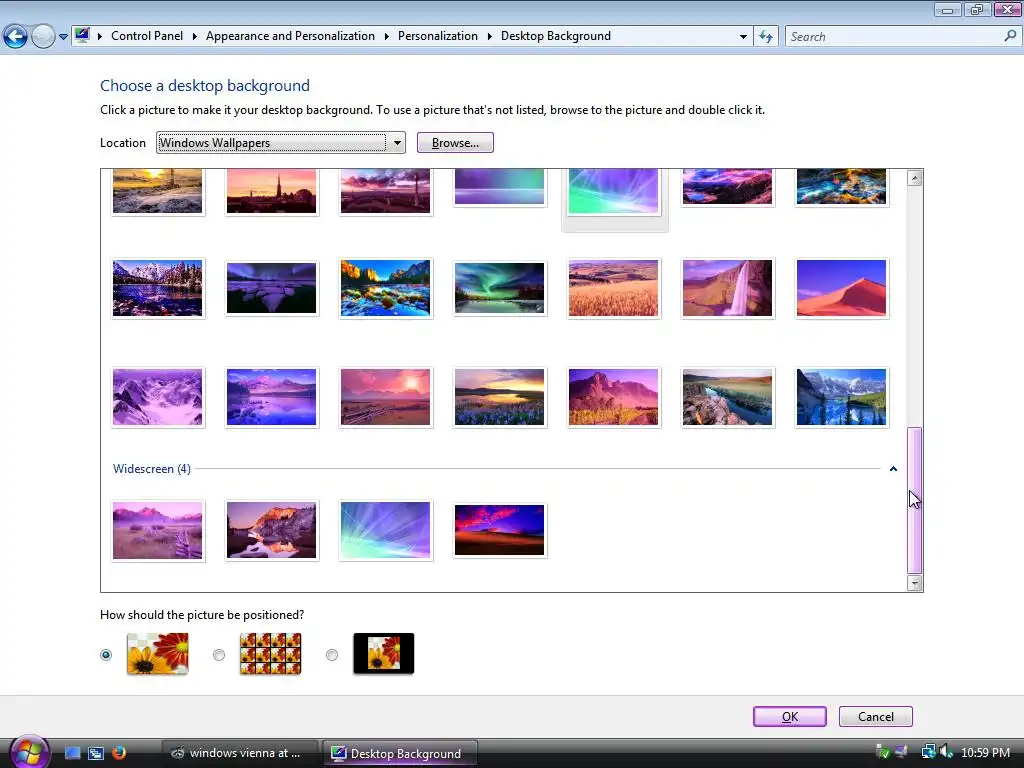Select centered picture position radio button
This screenshot has width=1024, height=768.
click(332, 654)
